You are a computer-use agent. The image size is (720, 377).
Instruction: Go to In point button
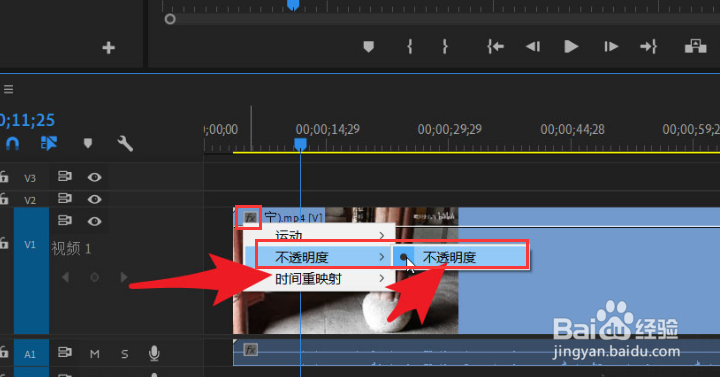click(495, 46)
